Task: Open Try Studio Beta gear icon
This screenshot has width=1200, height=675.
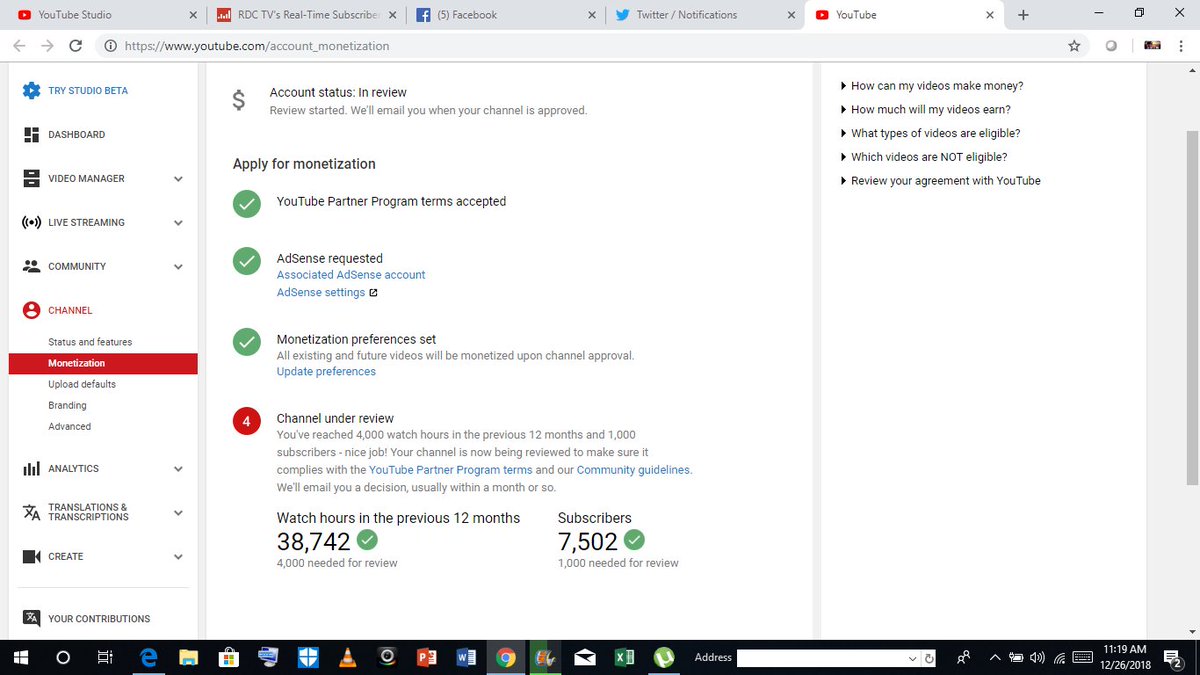Action: [31, 90]
